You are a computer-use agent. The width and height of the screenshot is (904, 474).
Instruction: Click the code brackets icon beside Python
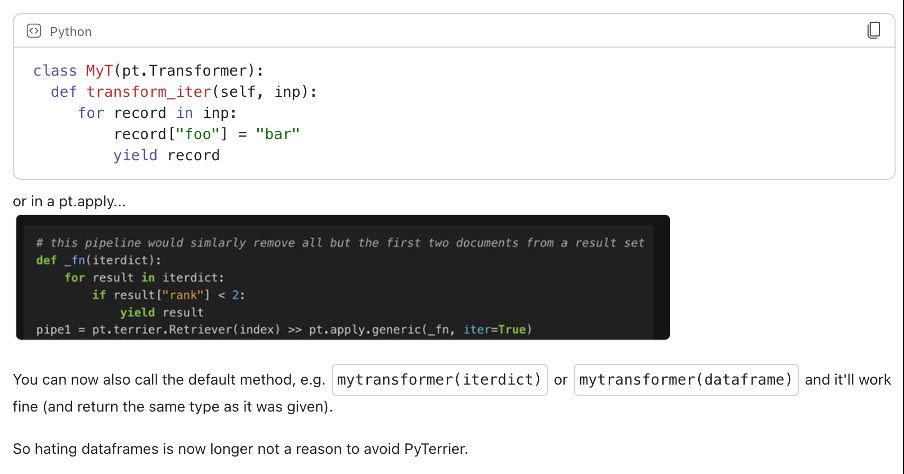(34, 31)
